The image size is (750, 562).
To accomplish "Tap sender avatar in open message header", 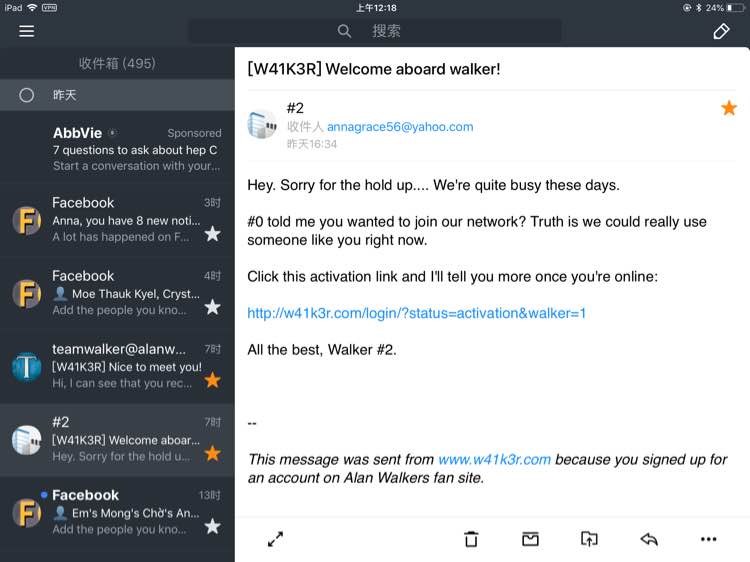I will 262,124.
